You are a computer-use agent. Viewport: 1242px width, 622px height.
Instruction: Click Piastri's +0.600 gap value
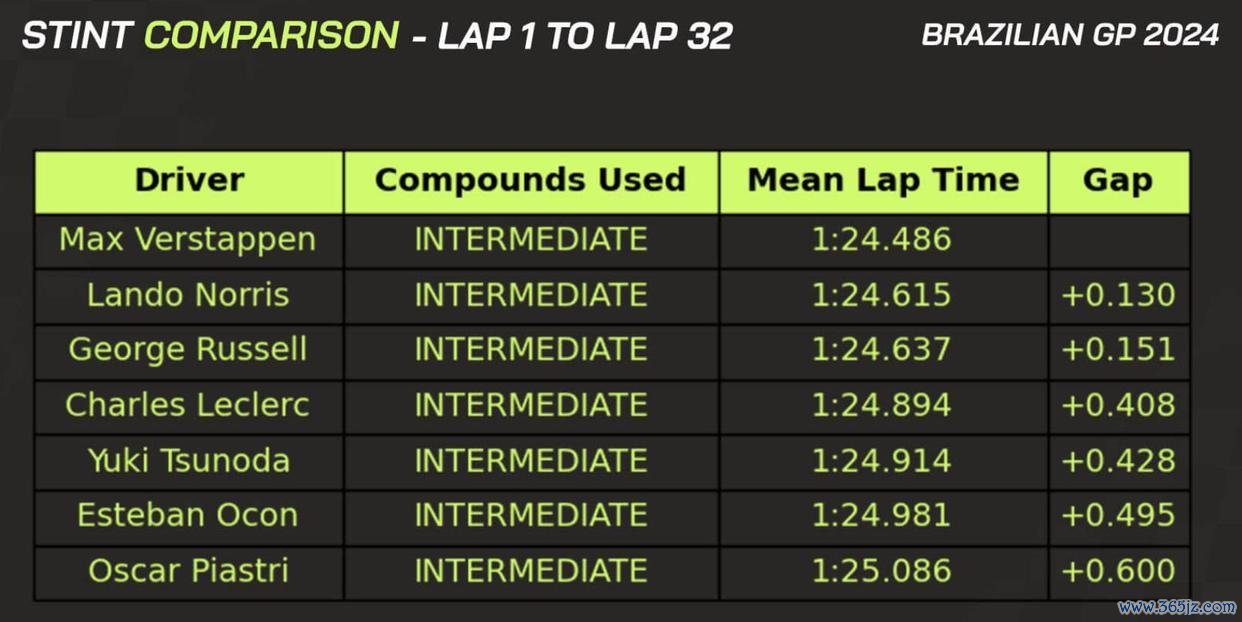tap(1118, 570)
